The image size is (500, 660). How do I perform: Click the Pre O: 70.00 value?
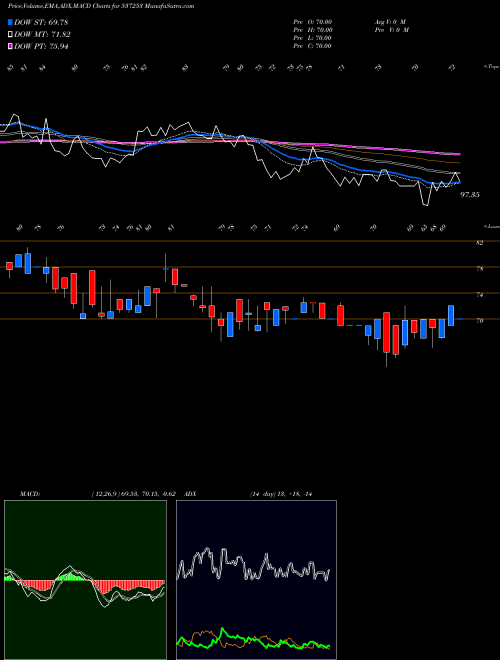click(313, 22)
